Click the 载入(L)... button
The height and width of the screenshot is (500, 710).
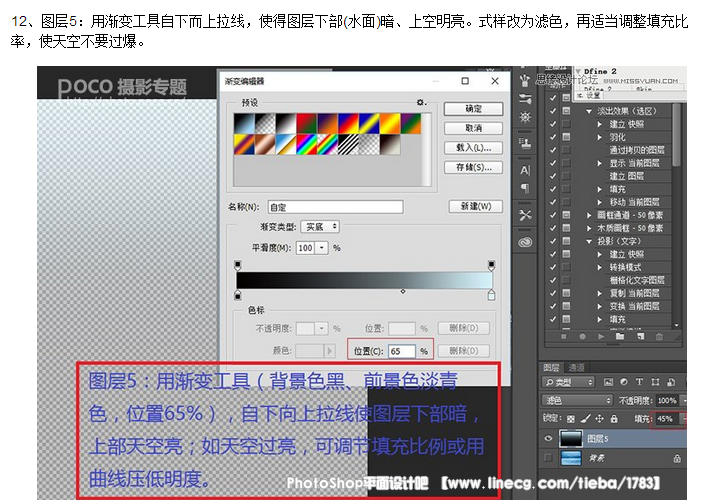pyautogui.click(x=473, y=148)
